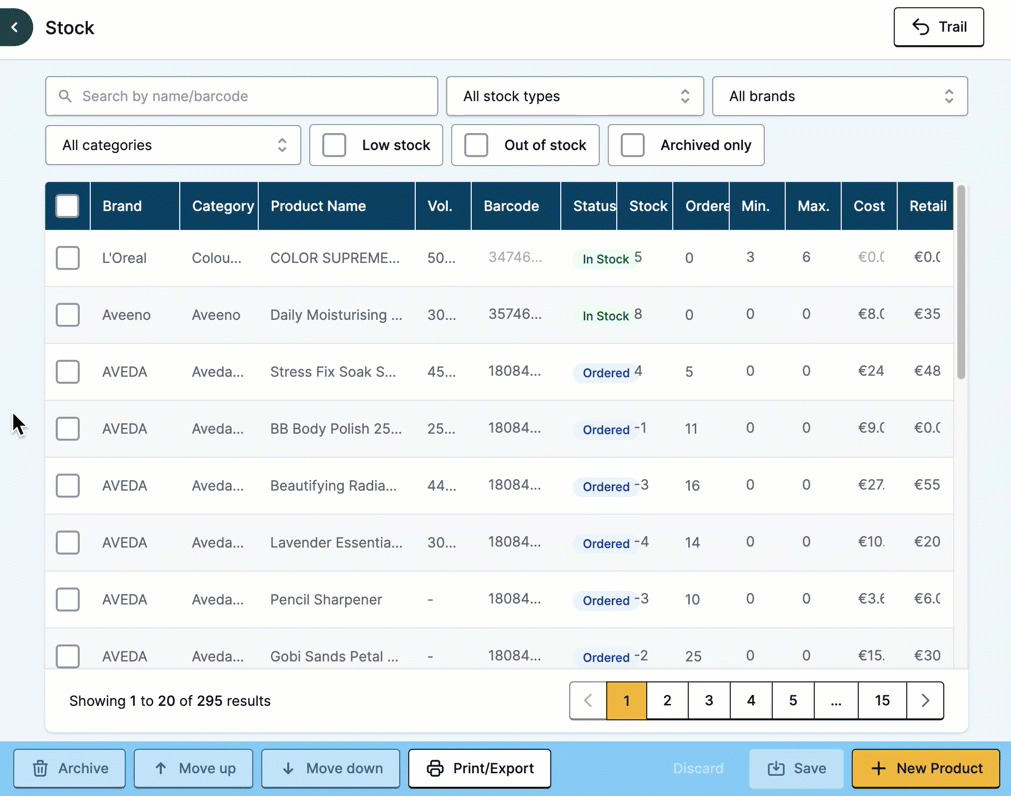Click the Min. value 3 for COLOR SUPREME
The image size is (1011, 796).
pos(751,257)
